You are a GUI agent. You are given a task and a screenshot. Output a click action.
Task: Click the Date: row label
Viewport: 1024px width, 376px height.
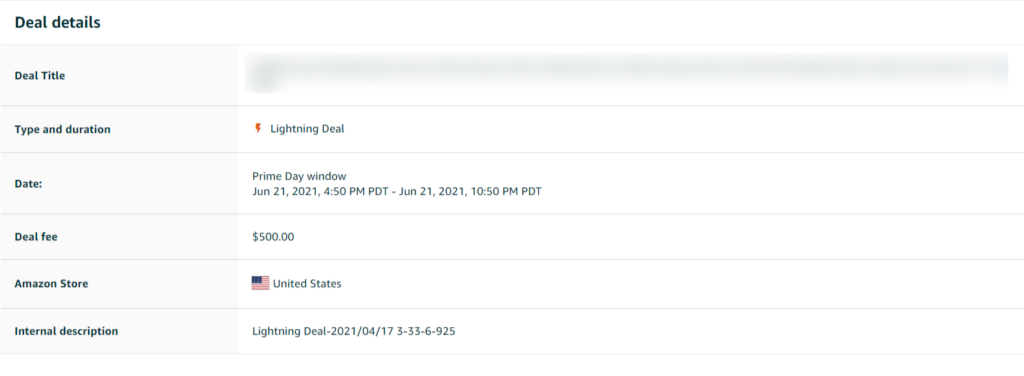28,185
